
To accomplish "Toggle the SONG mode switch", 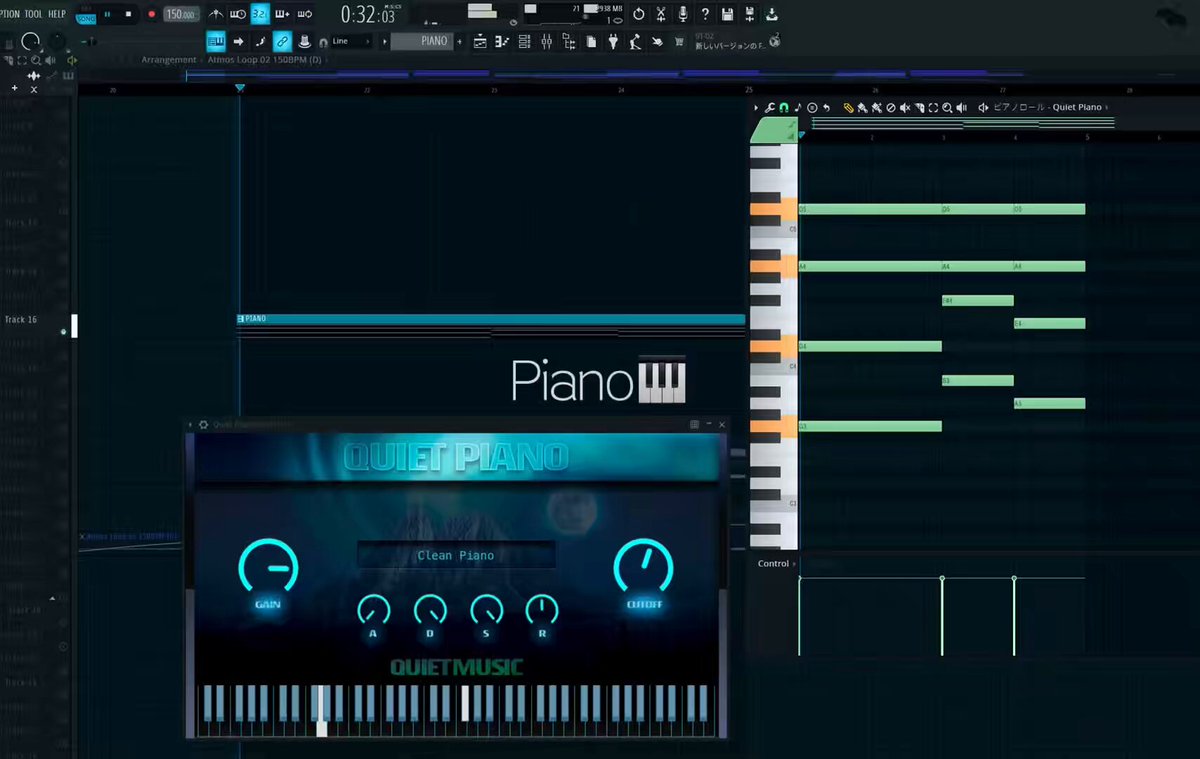I will [86, 19].
